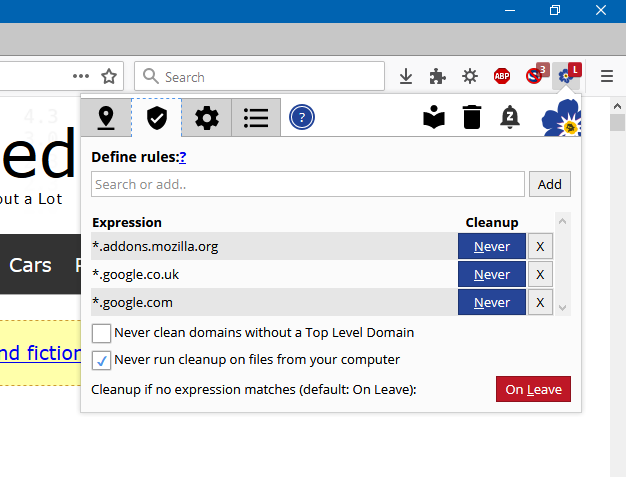This screenshot has height=477, width=626.
Task: Click the reading person snooze icon
Action: [434, 118]
